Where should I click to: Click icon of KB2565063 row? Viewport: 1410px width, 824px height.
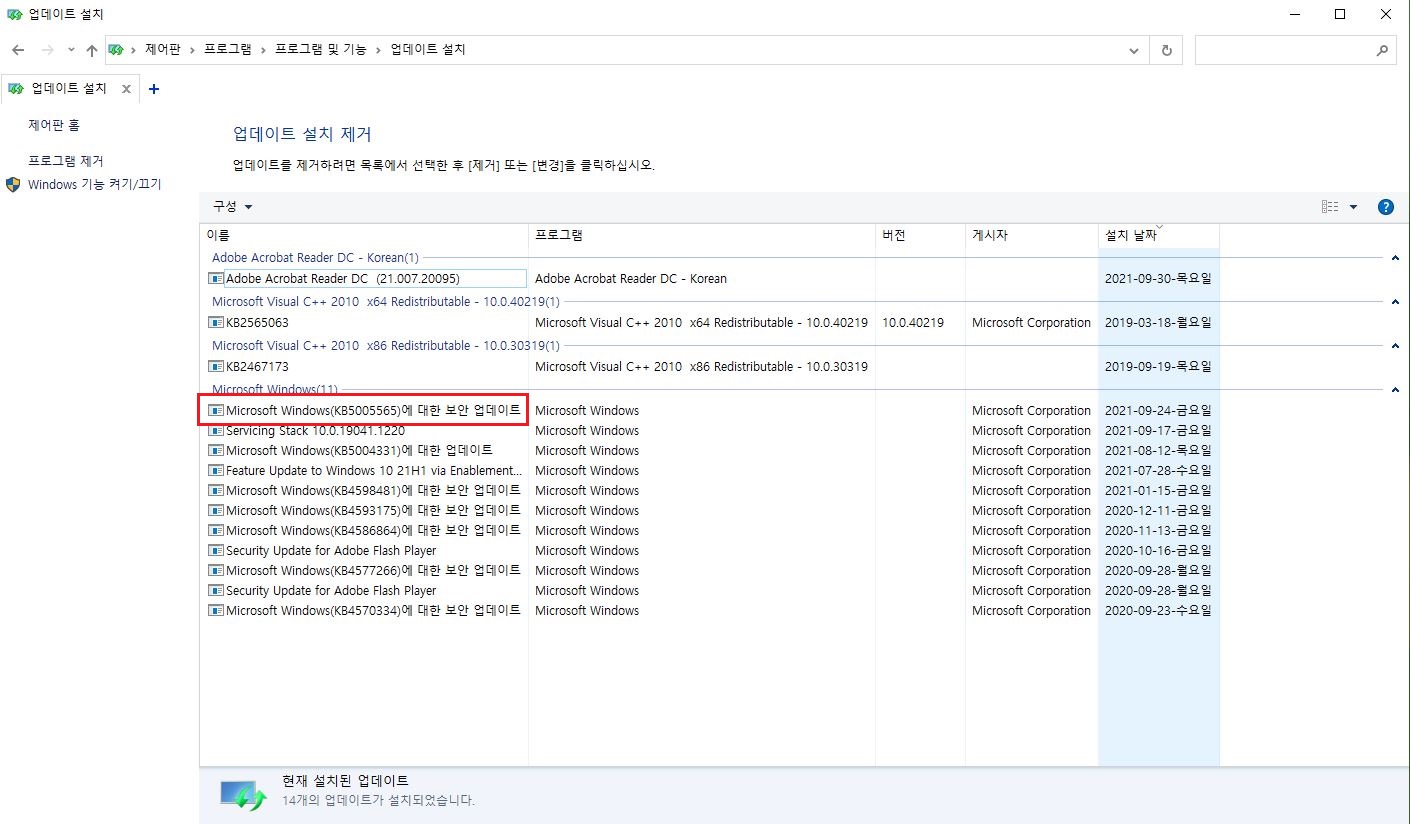pos(216,322)
